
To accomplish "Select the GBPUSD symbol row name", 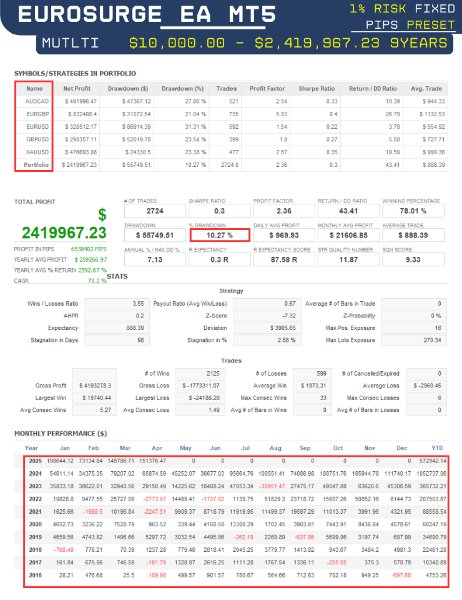I will pos(38,139).
